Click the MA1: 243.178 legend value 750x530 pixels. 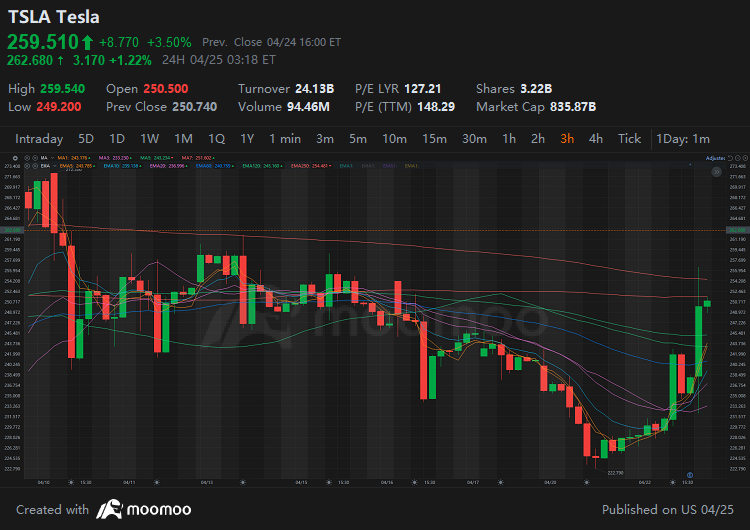(73, 158)
